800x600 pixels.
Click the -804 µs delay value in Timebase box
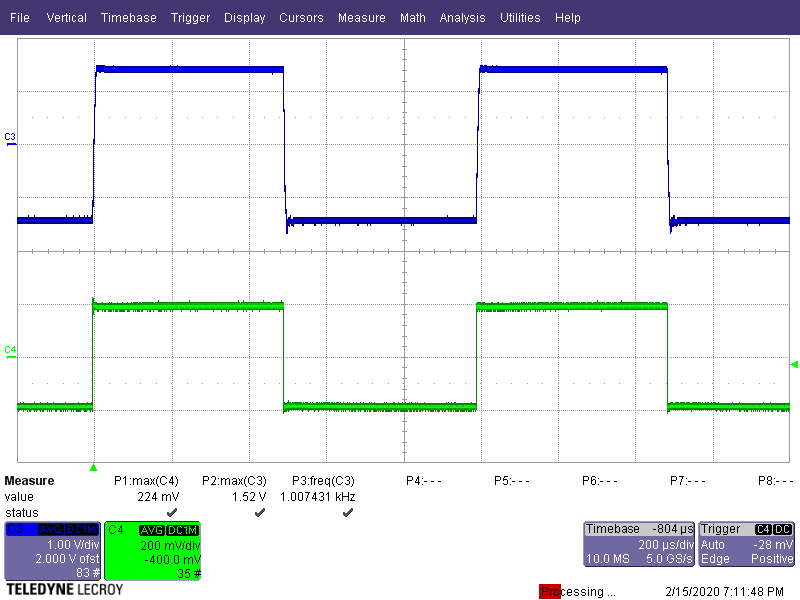click(x=672, y=529)
